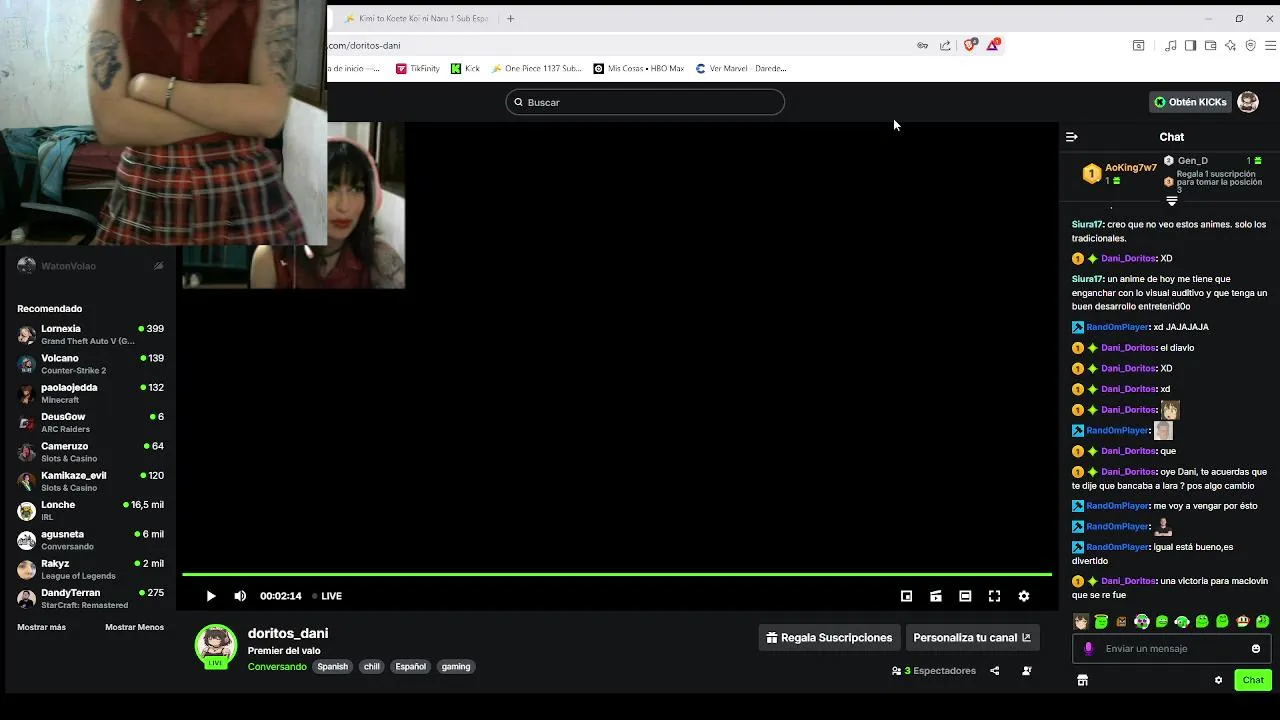The height and width of the screenshot is (720, 1280).
Task: Activate the purple microphone icon in chat
Action: click(x=1089, y=649)
